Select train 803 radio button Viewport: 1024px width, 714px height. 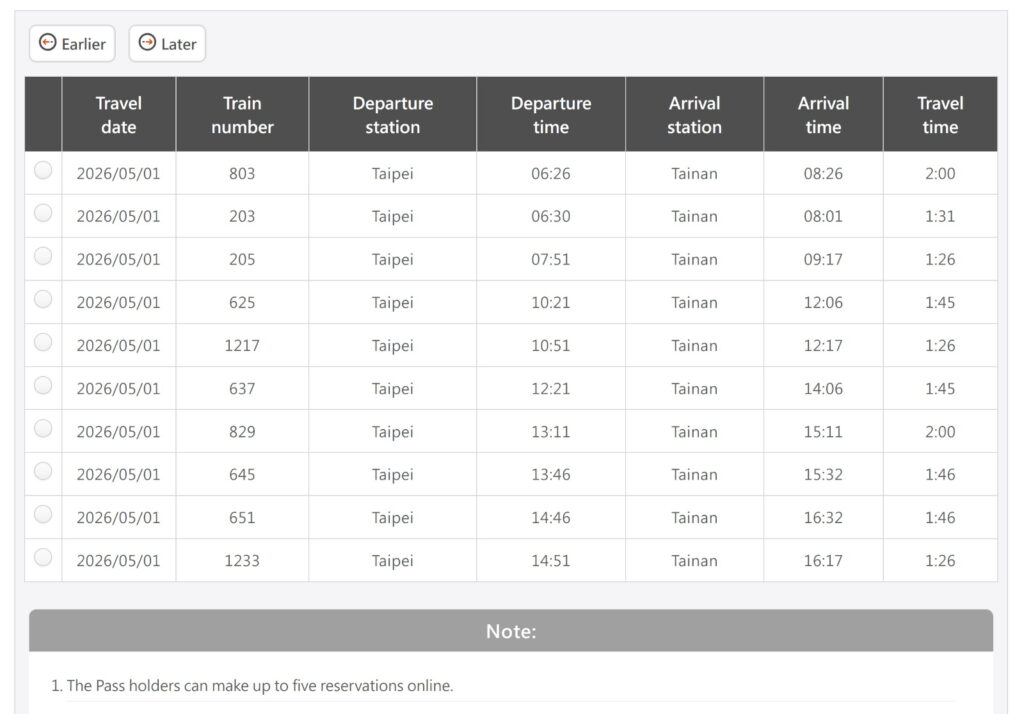pos(43,171)
